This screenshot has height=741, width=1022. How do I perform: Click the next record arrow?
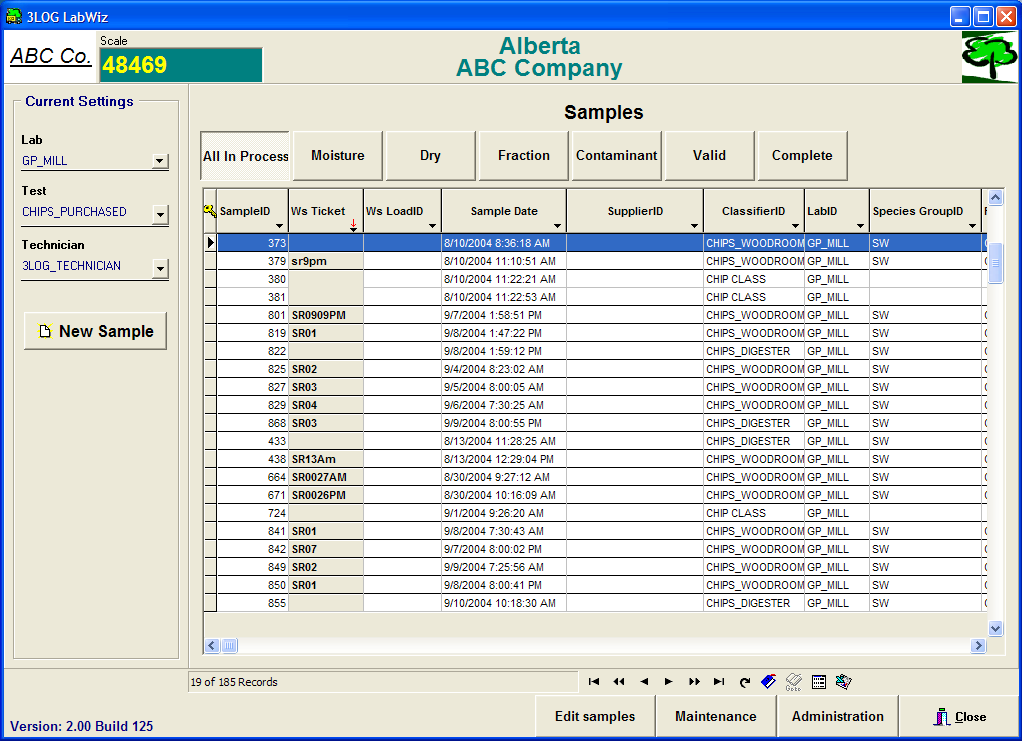669,682
